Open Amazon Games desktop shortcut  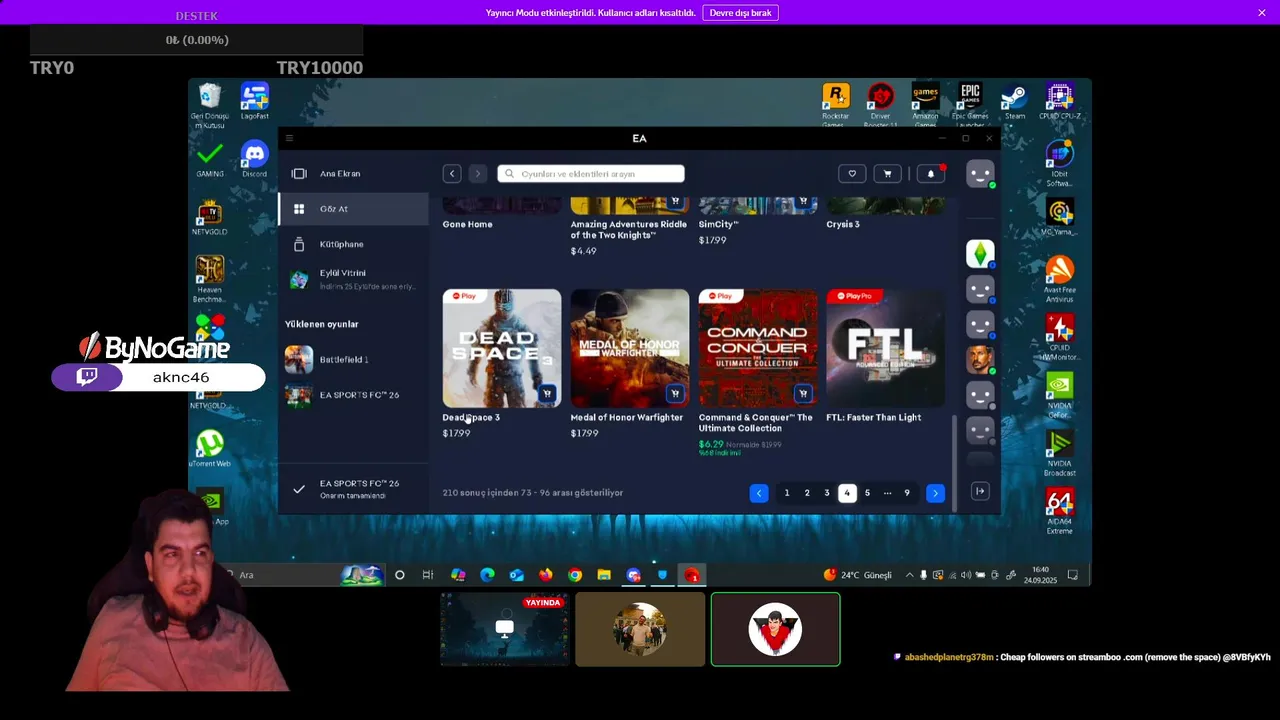tap(925, 103)
